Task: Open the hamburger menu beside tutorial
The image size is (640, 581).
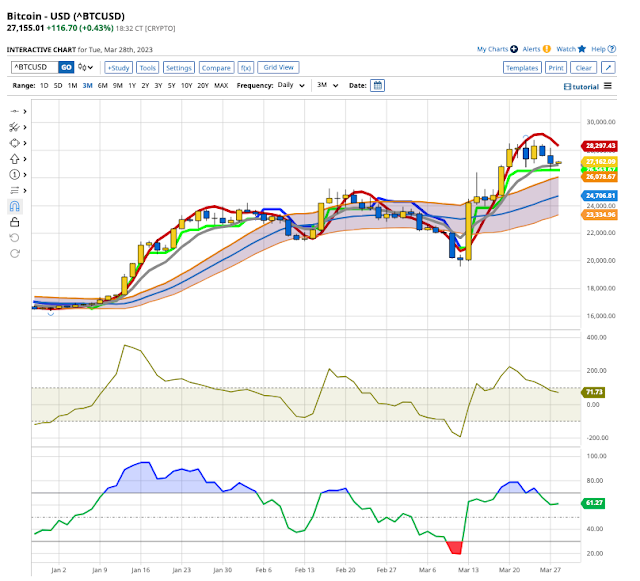Action: (x=608, y=86)
